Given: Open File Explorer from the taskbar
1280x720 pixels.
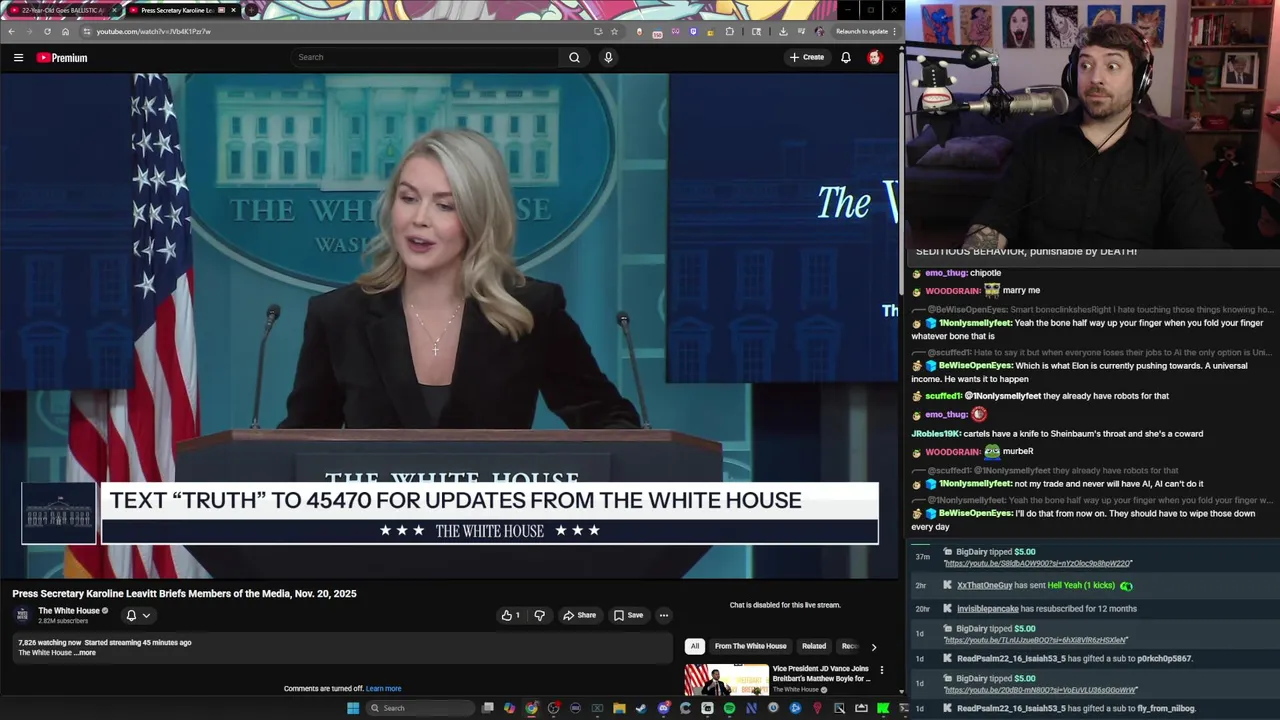Looking at the screenshot, I should click(x=619, y=708).
